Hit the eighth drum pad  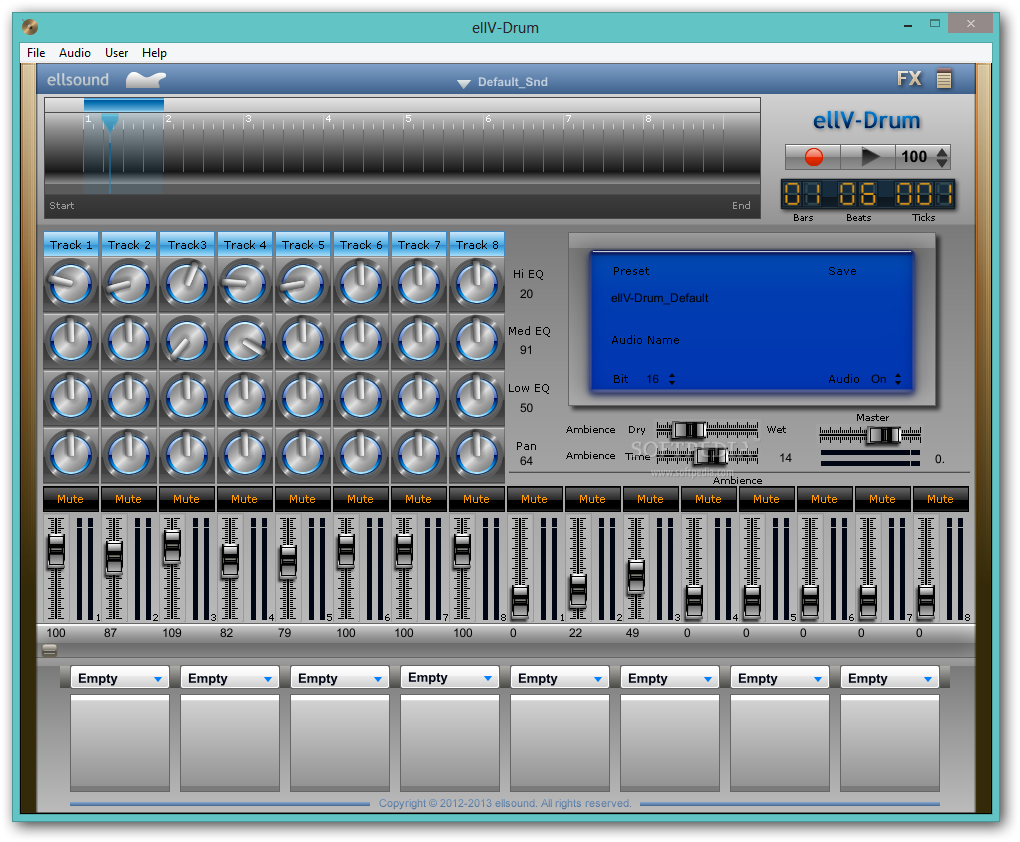tap(889, 742)
